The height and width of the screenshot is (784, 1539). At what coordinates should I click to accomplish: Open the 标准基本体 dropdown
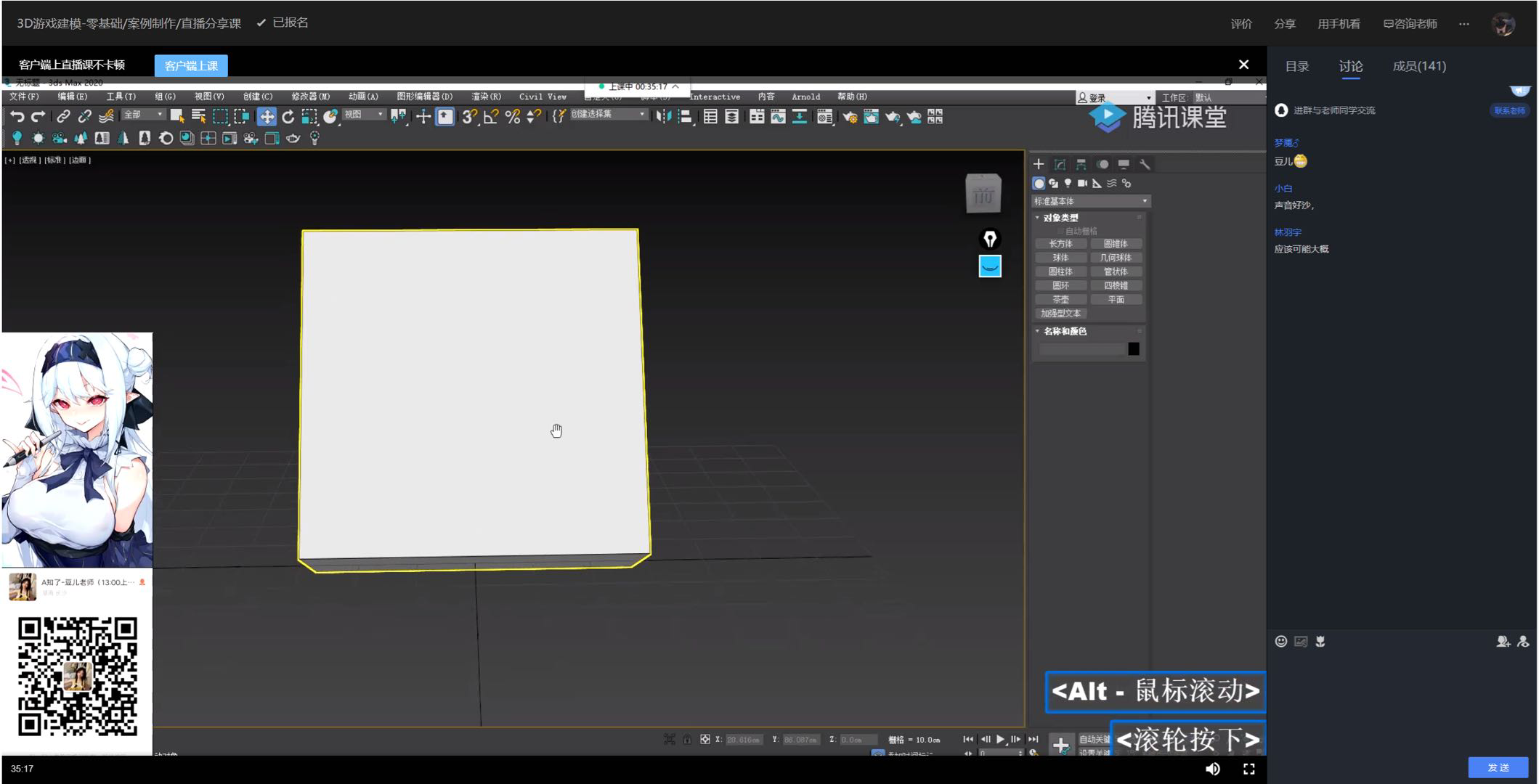[1090, 201]
